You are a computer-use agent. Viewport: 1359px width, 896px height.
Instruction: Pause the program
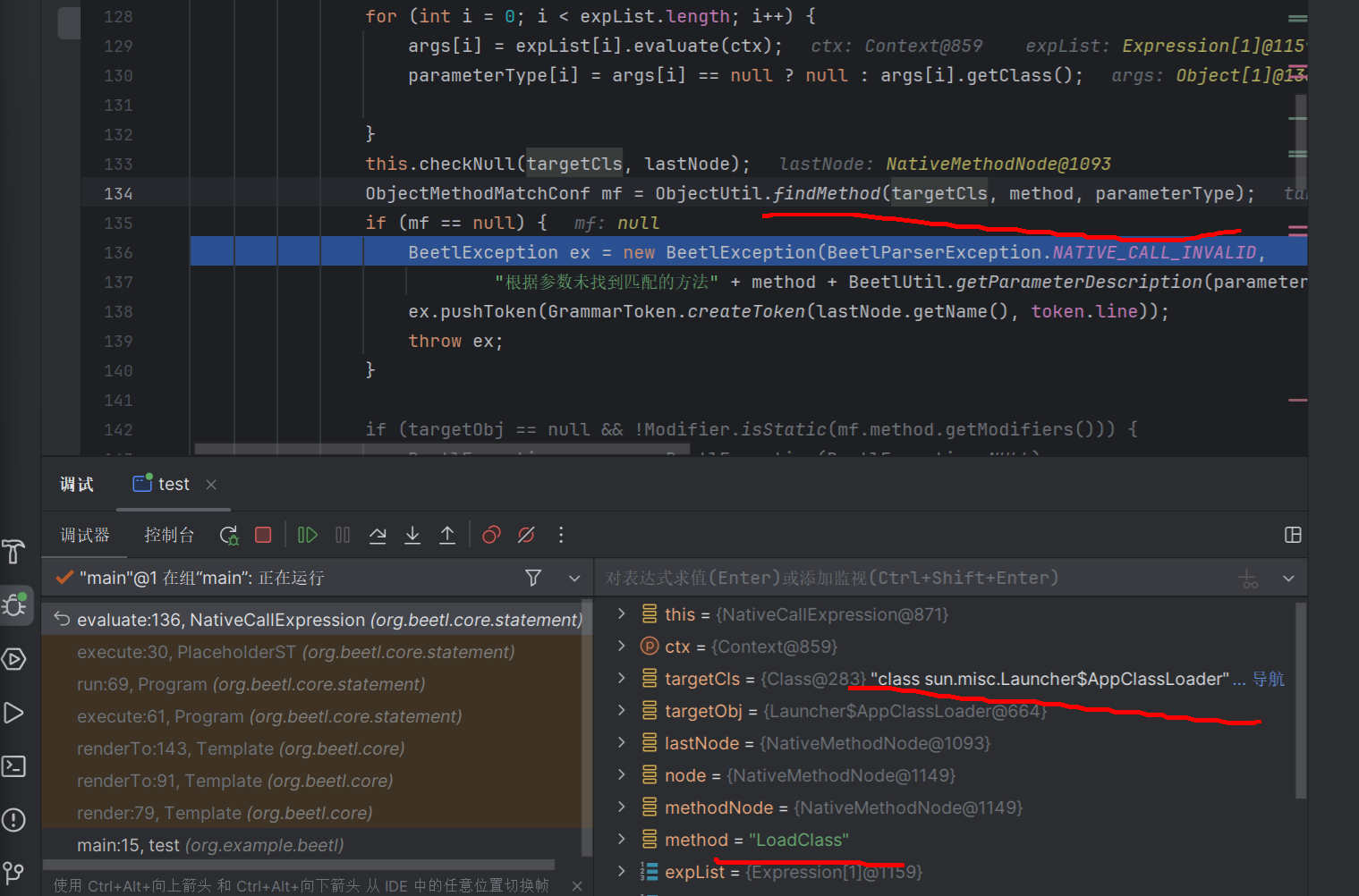tap(343, 535)
